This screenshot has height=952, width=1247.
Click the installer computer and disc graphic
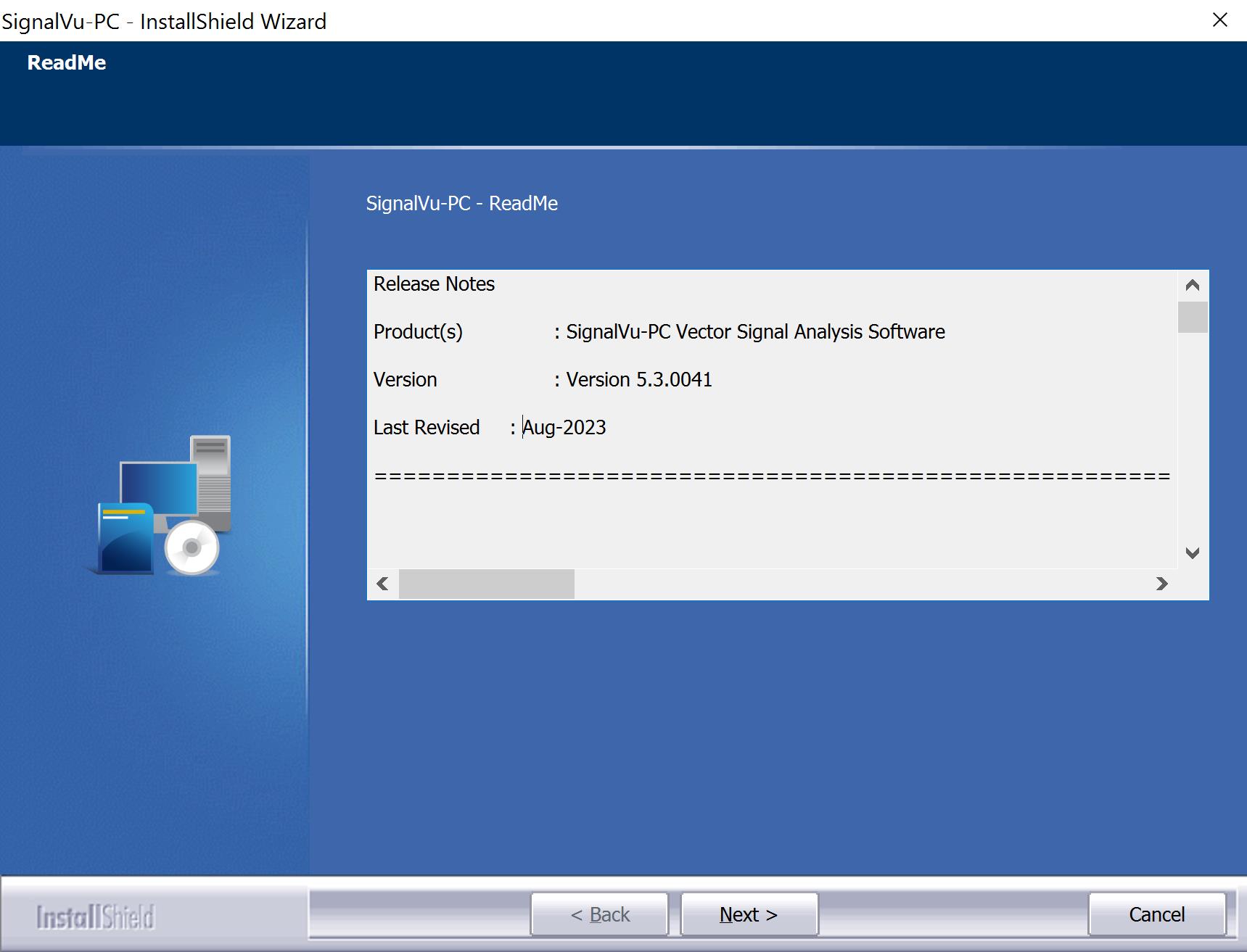(x=165, y=505)
